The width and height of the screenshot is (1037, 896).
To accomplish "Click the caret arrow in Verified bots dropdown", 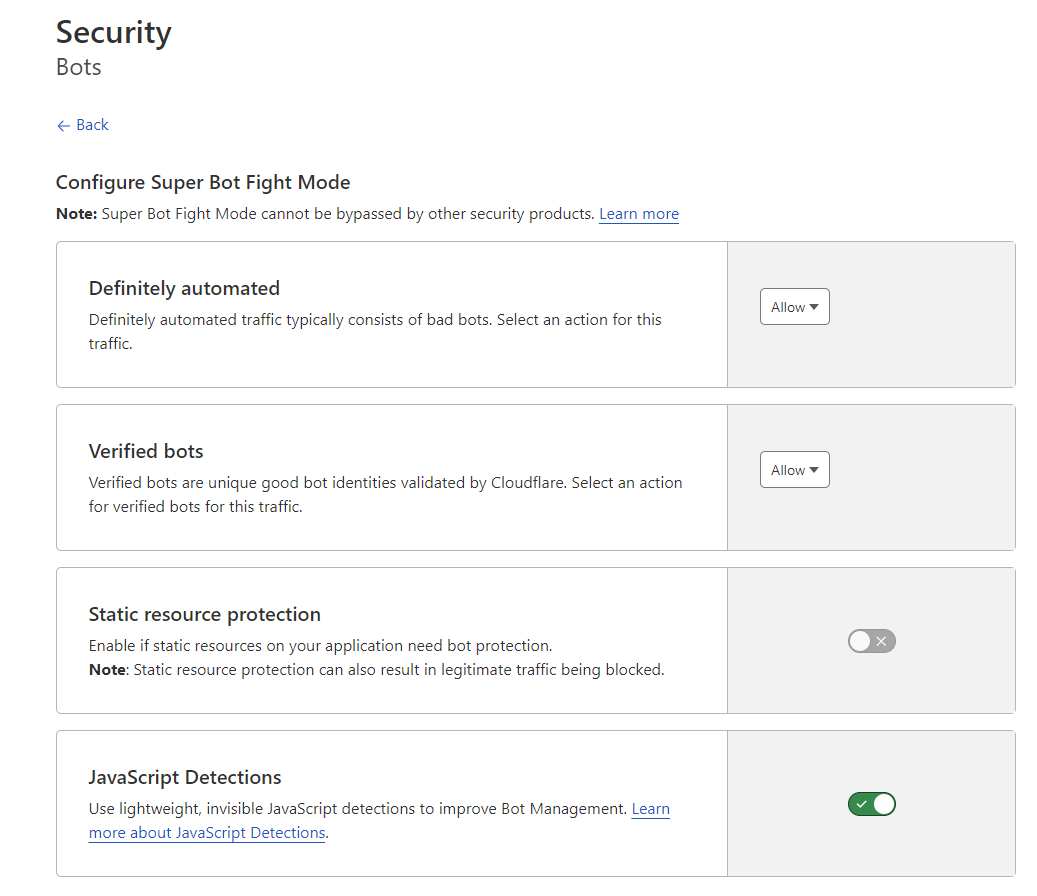I will [x=814, y=470].
